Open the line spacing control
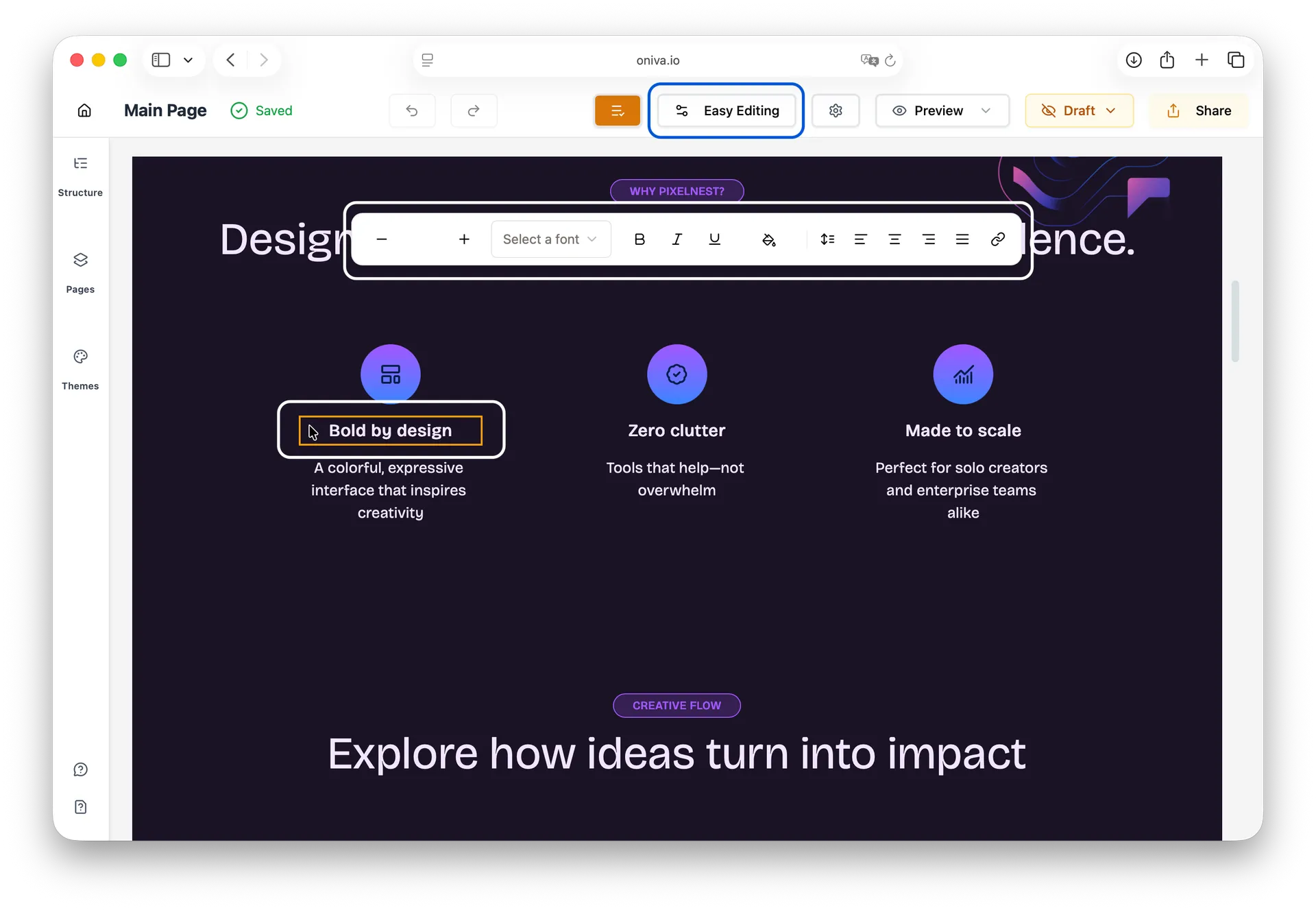Image resolution: width=1316 pixels, height=910 pixels. point(827,239)
